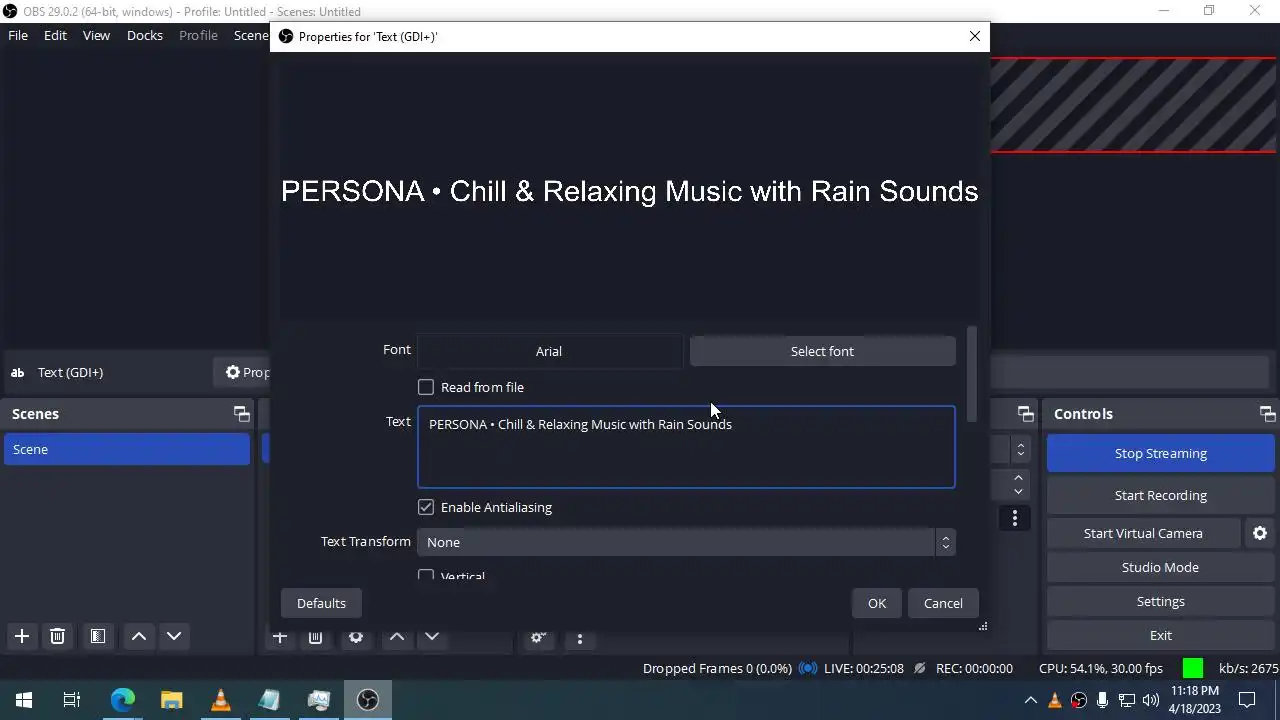Open the audio mixer three-dot menu at the dock bottom
This screenshot has height=720, width=1280.
pyautogui.click(x=579, y=637)
